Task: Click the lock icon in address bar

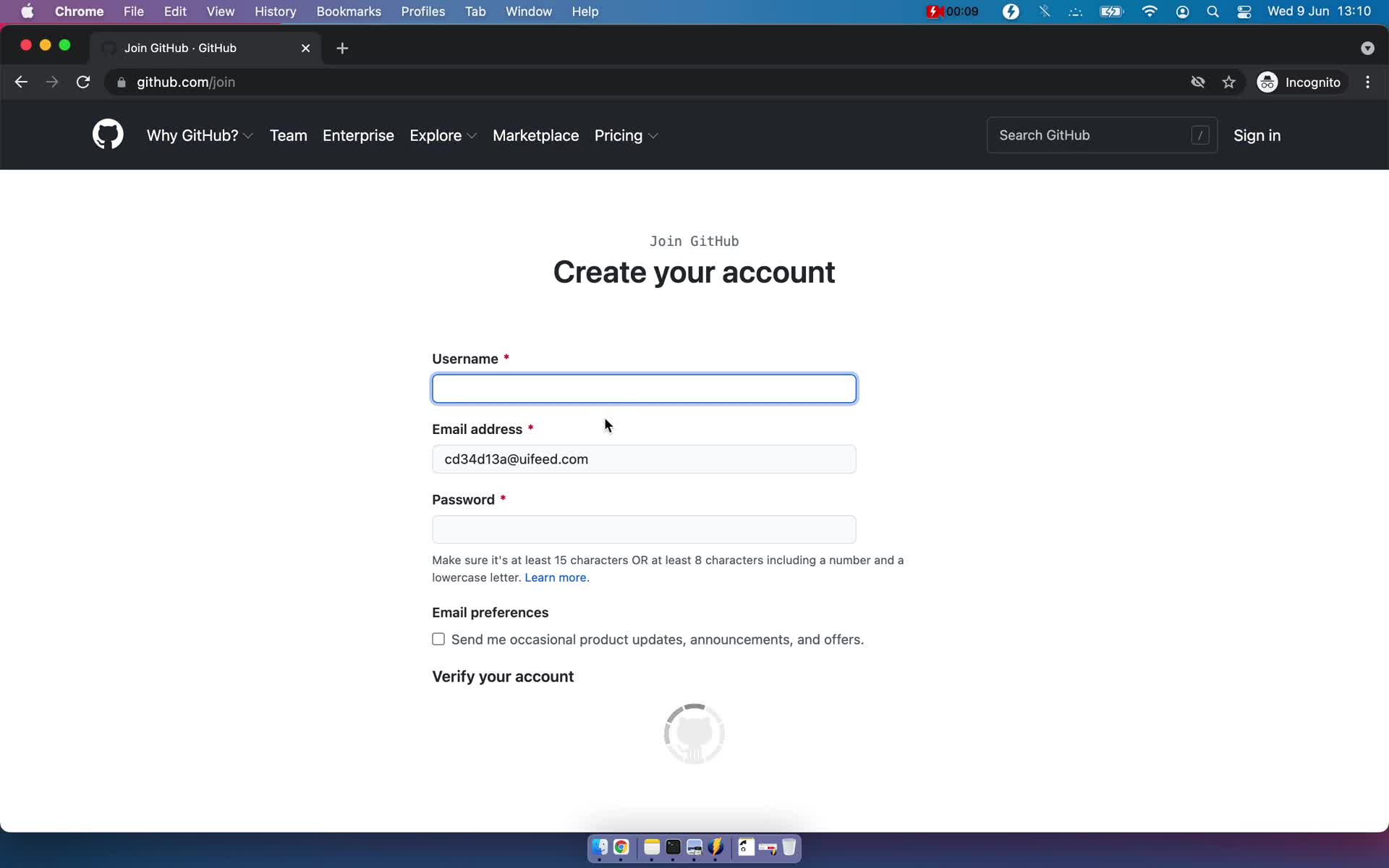Action: (122, 82)
